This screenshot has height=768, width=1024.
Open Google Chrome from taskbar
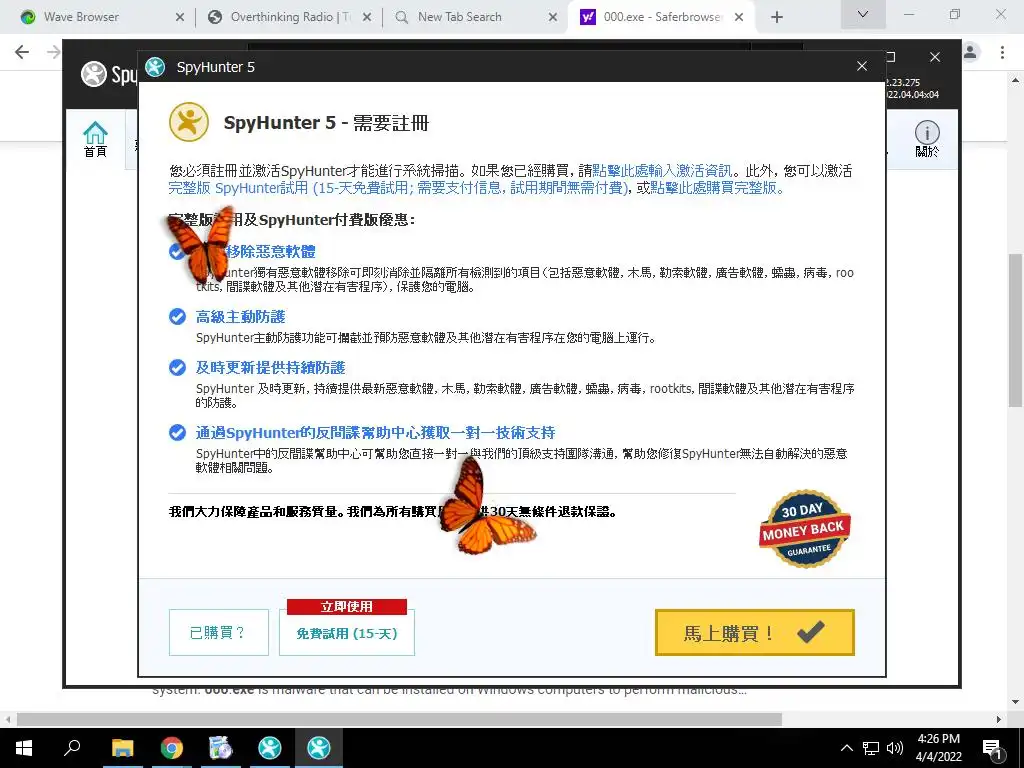pos(172,748)
